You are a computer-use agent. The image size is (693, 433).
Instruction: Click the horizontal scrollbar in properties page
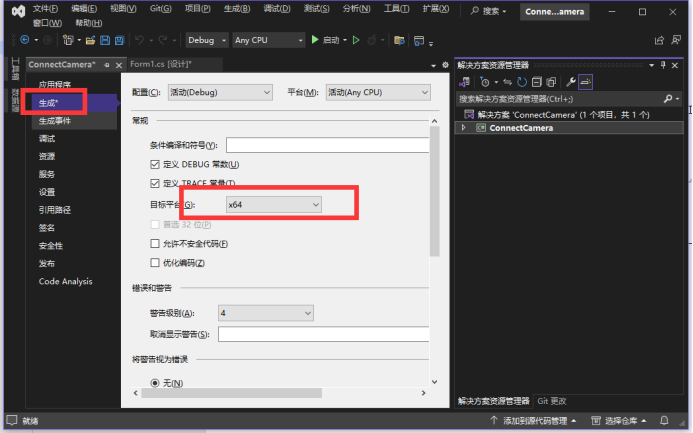pyautogui.click(x=232, y=393)
